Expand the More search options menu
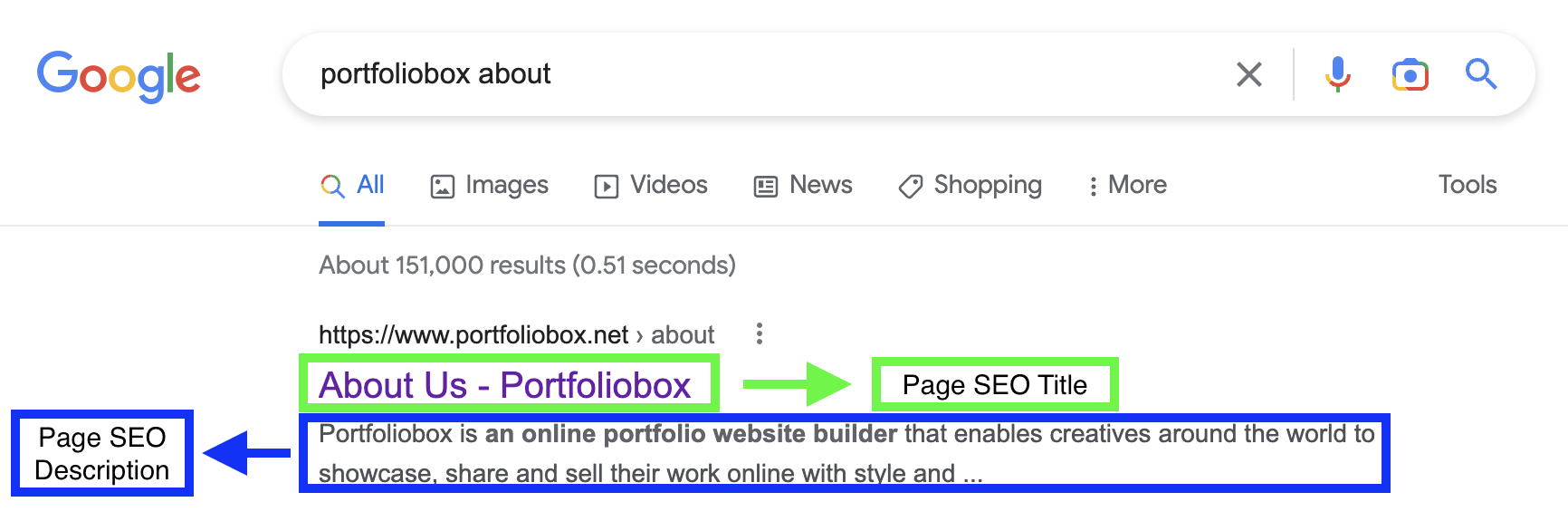 pos(1127,186)
